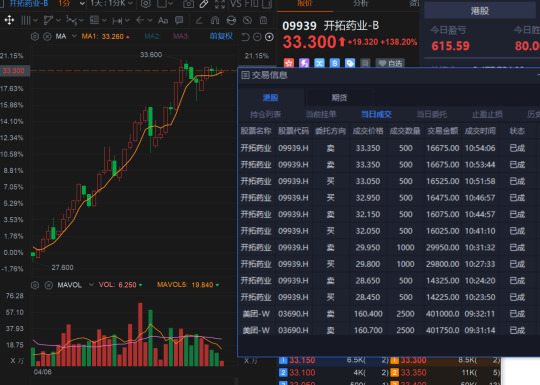Open the chart snapshot camera
This screenshot has width=540, height=385.
tap(188, 4)
